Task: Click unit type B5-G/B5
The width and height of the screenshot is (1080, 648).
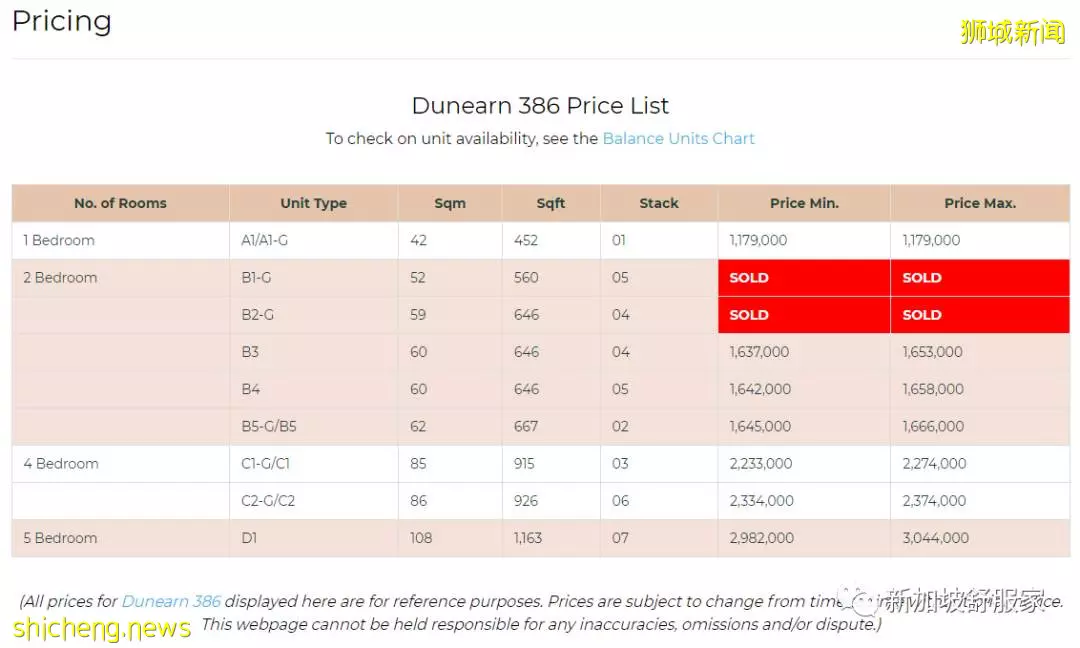Action: tap(269, 426)
